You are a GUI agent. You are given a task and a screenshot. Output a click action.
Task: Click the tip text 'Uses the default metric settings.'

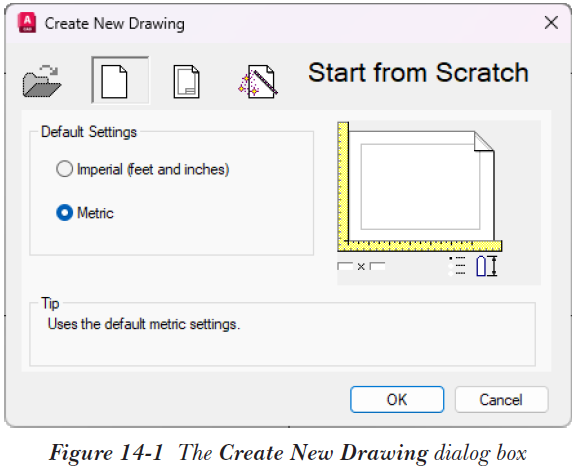click(x=144, y=324)
